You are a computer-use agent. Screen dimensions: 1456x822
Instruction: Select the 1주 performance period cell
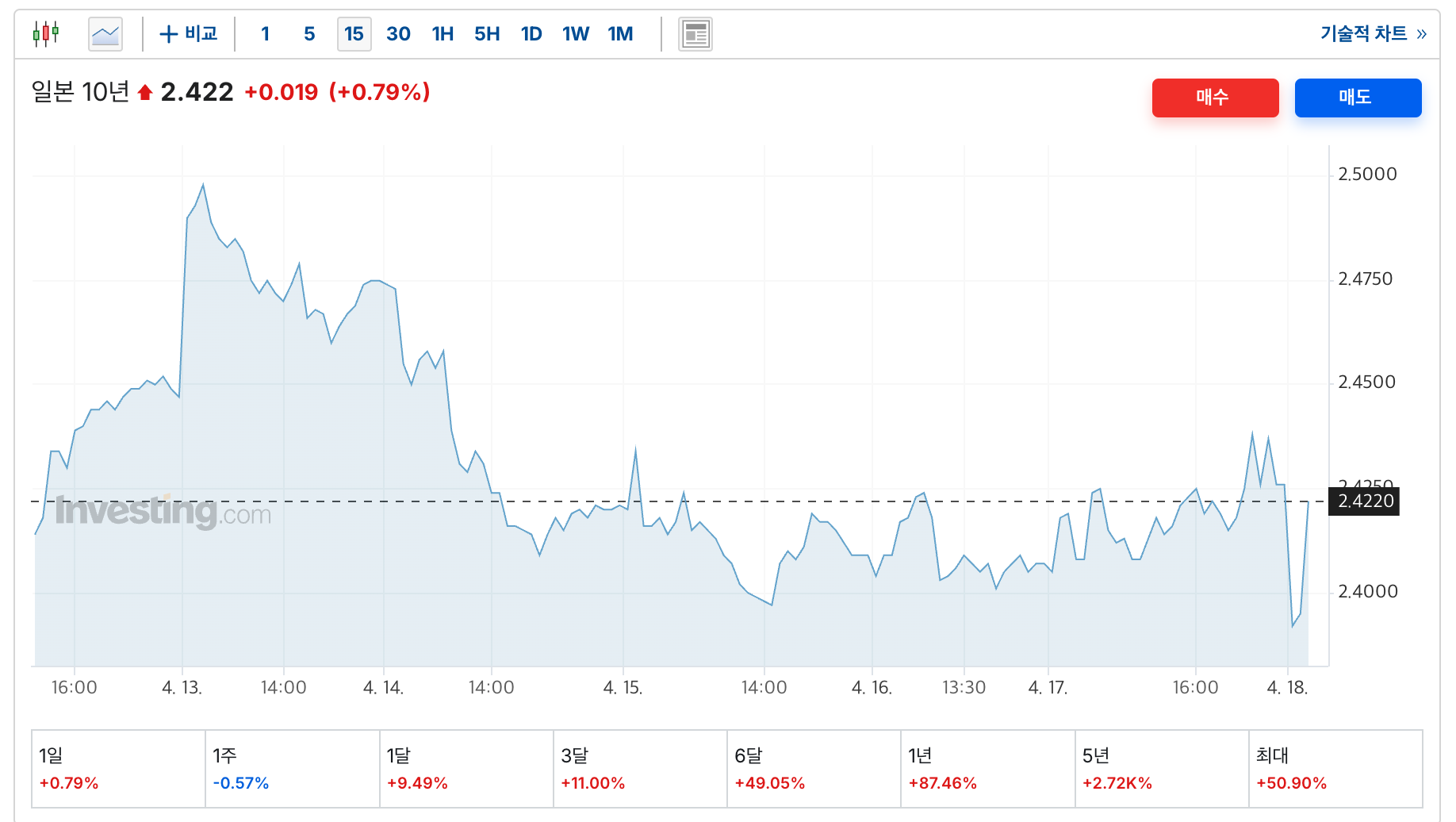(293, 769)
